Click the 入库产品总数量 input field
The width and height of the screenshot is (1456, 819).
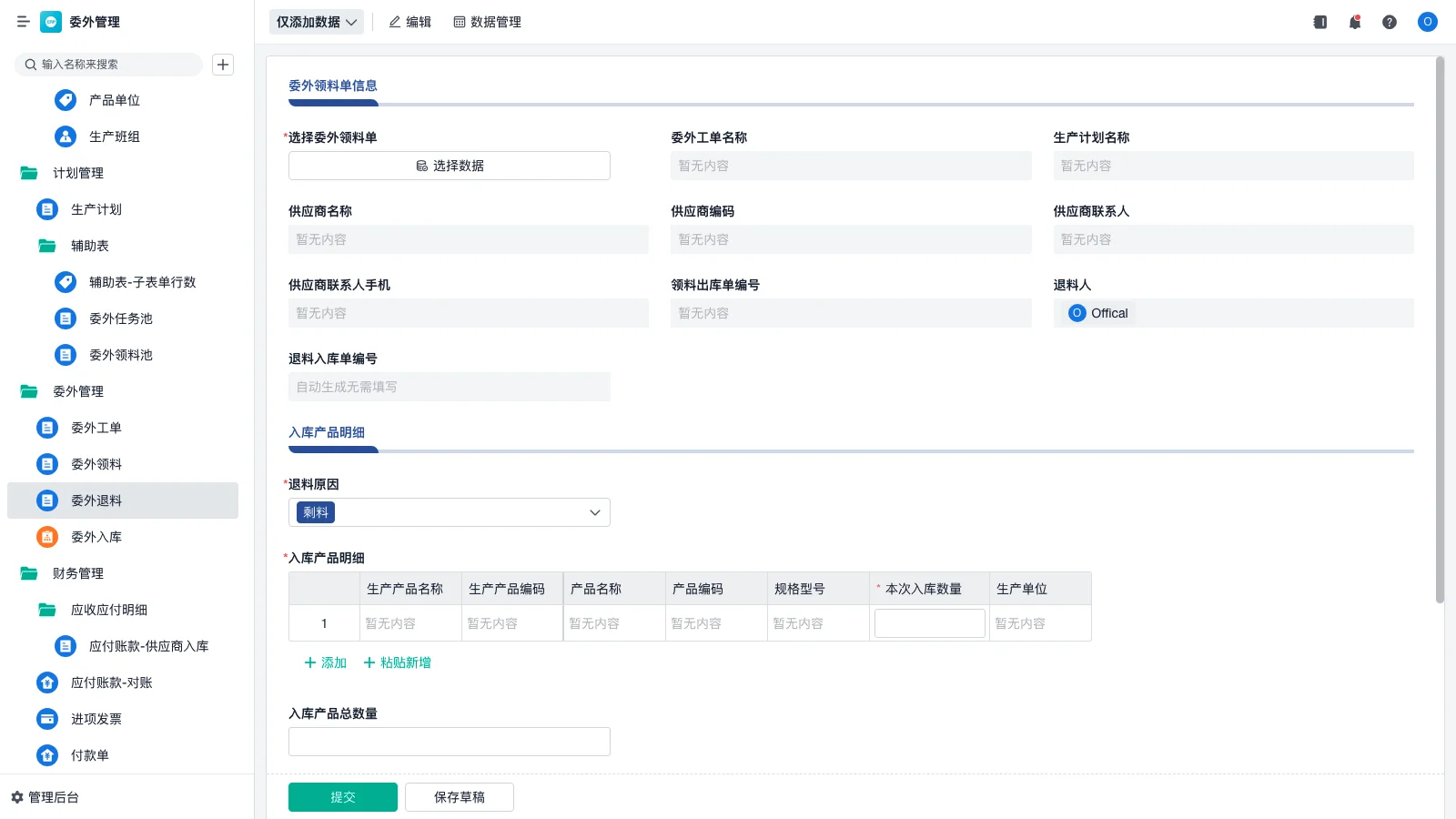[449, 741]
